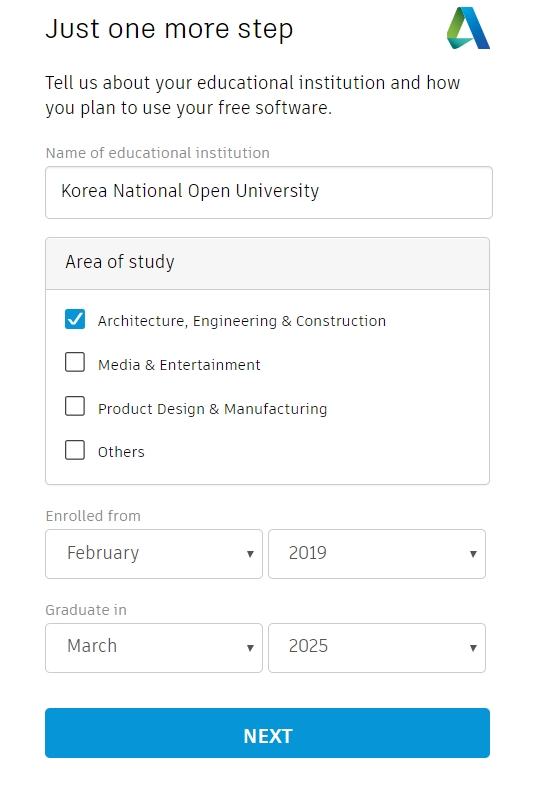Click the arrow beside 2019

click(473, 554)
